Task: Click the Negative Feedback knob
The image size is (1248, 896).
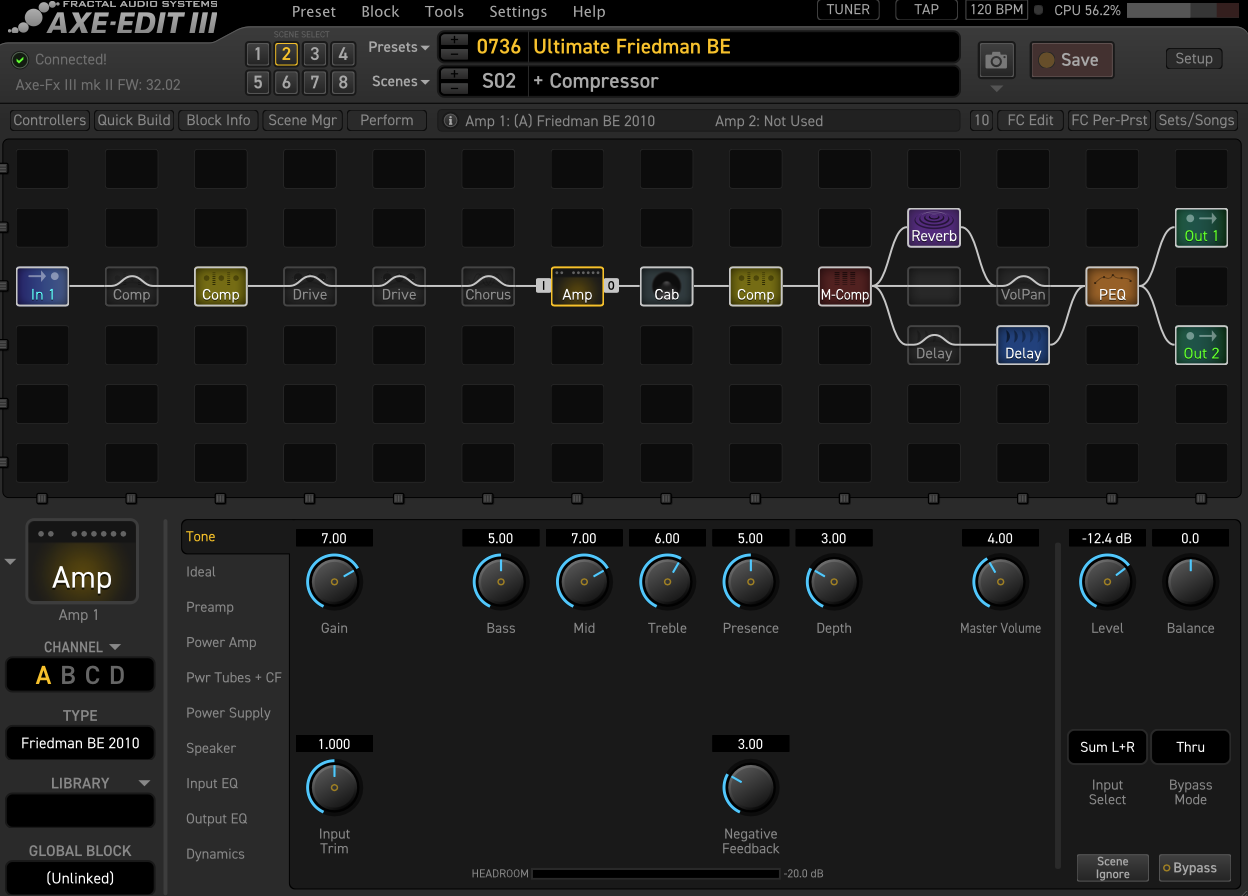Action: click(750, 787)
